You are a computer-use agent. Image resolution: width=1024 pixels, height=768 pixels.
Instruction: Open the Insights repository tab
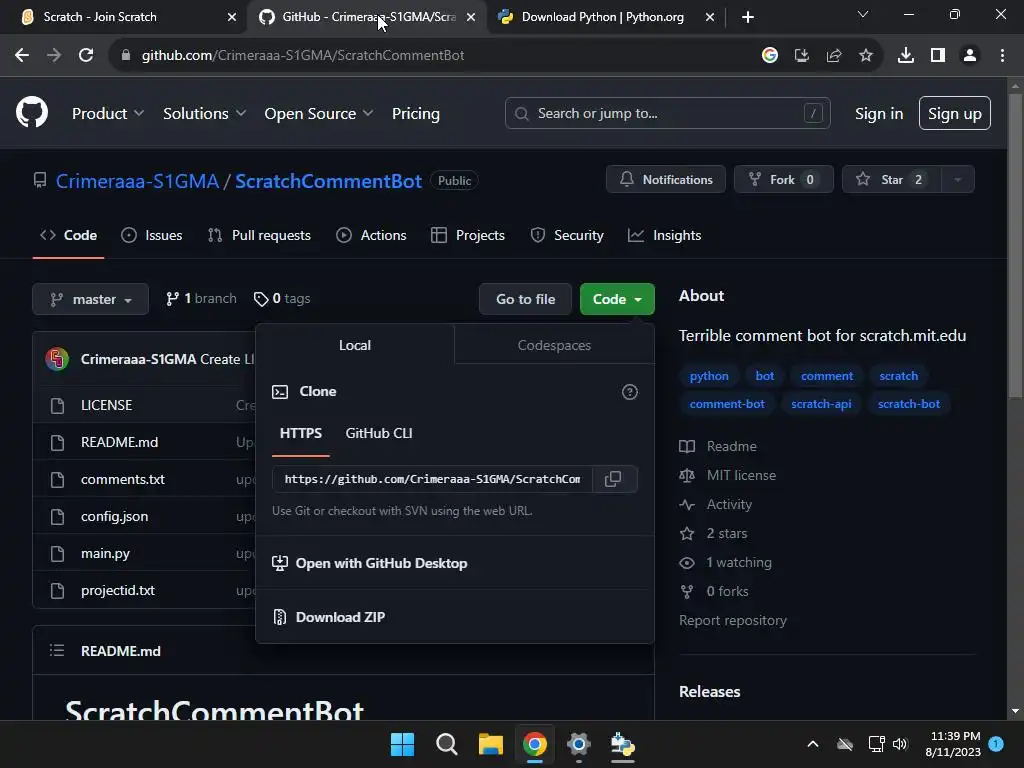664,235
